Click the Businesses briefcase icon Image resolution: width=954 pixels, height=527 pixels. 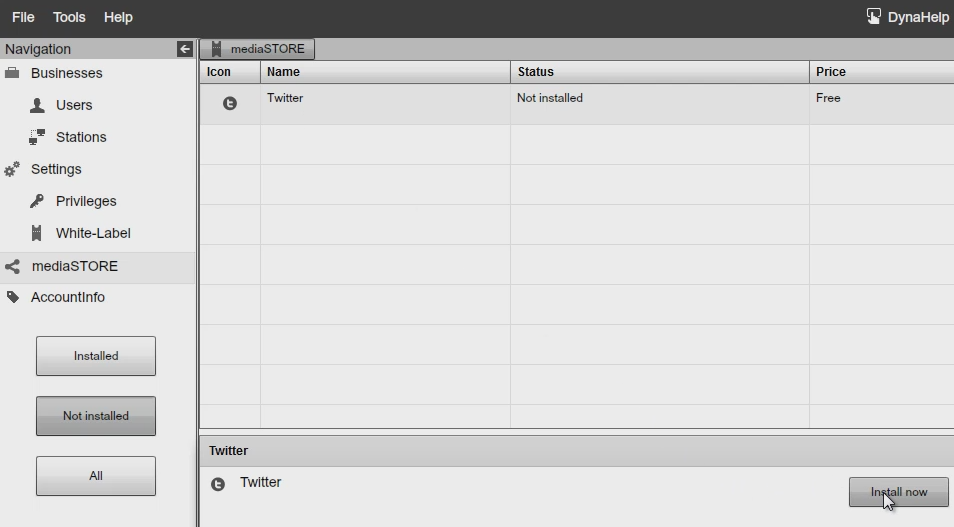pos(13,73)
